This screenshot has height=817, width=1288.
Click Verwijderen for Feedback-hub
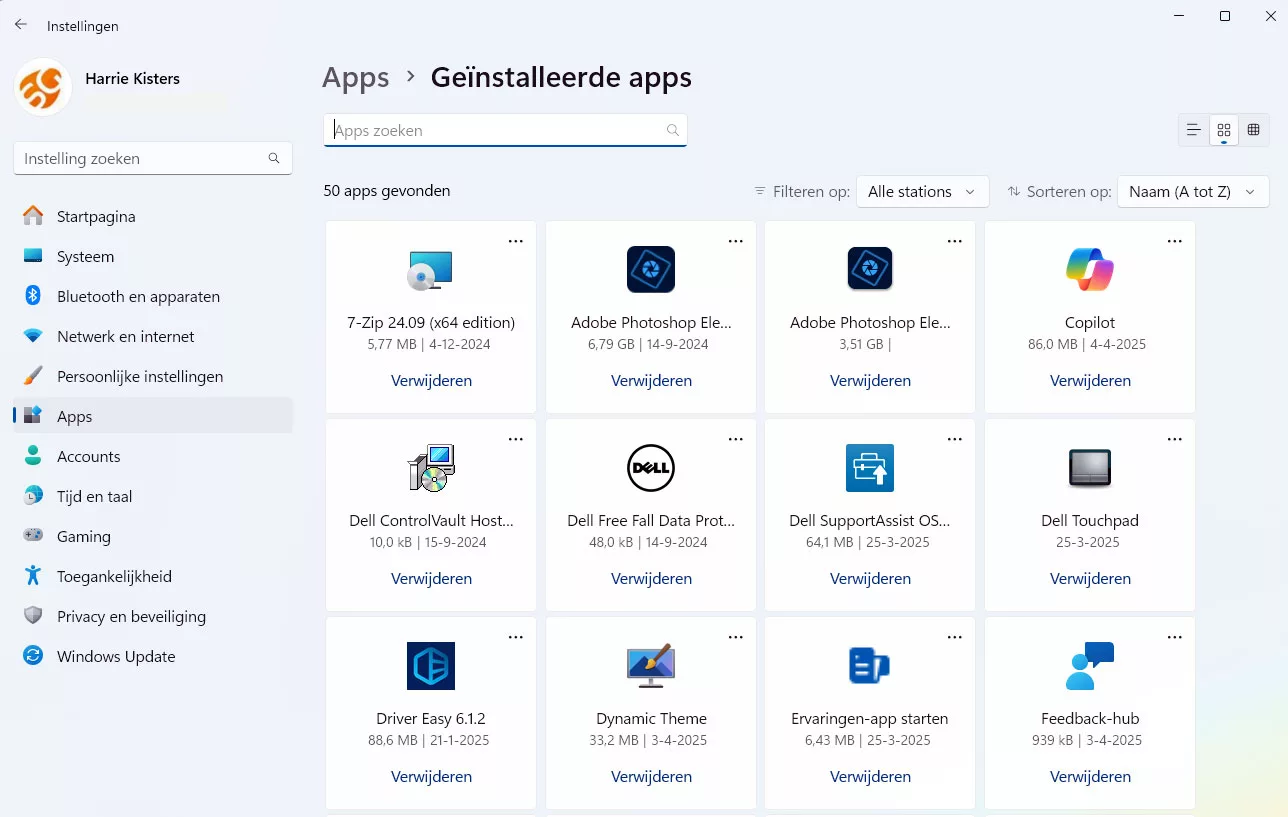click(x=1090, y=776)
